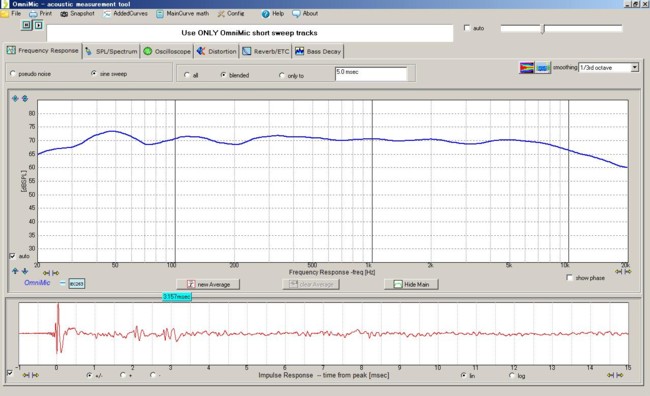Select the lin scale radio button
The width and height of the screenshot is (650, 396).
pyautogui.click(x=464, y=375)
